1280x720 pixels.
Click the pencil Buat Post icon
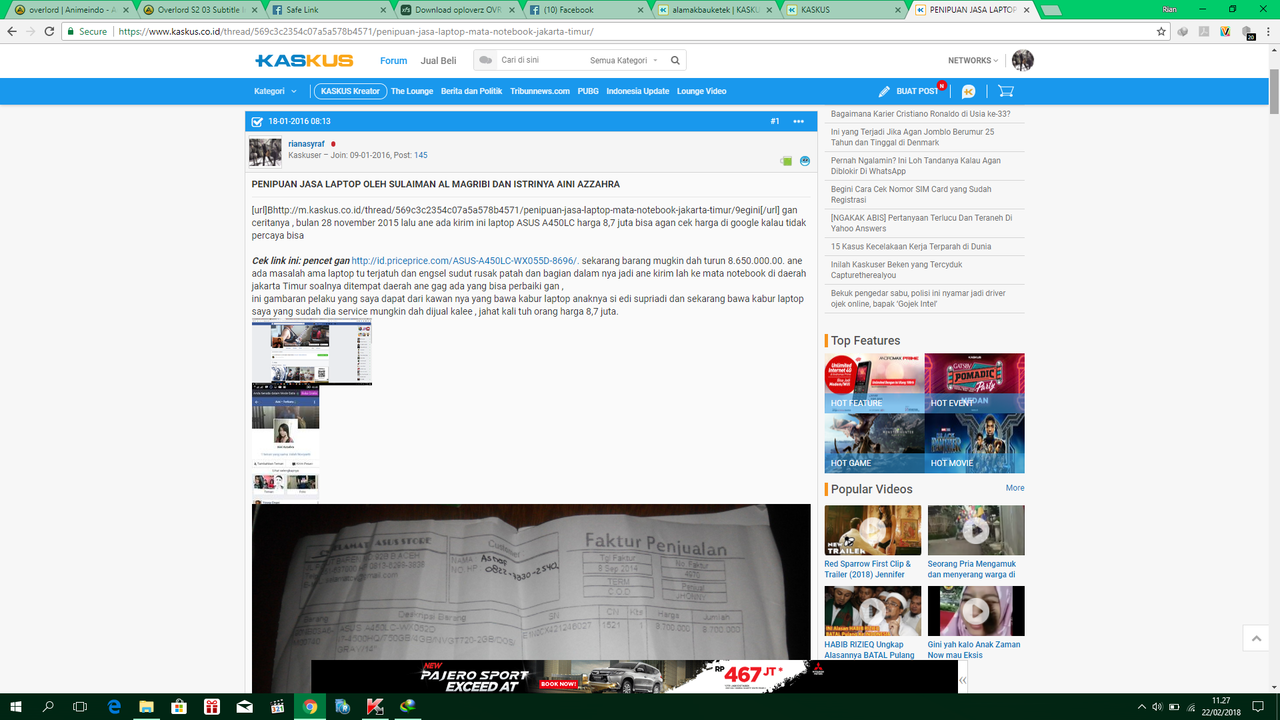coord(884,91)
